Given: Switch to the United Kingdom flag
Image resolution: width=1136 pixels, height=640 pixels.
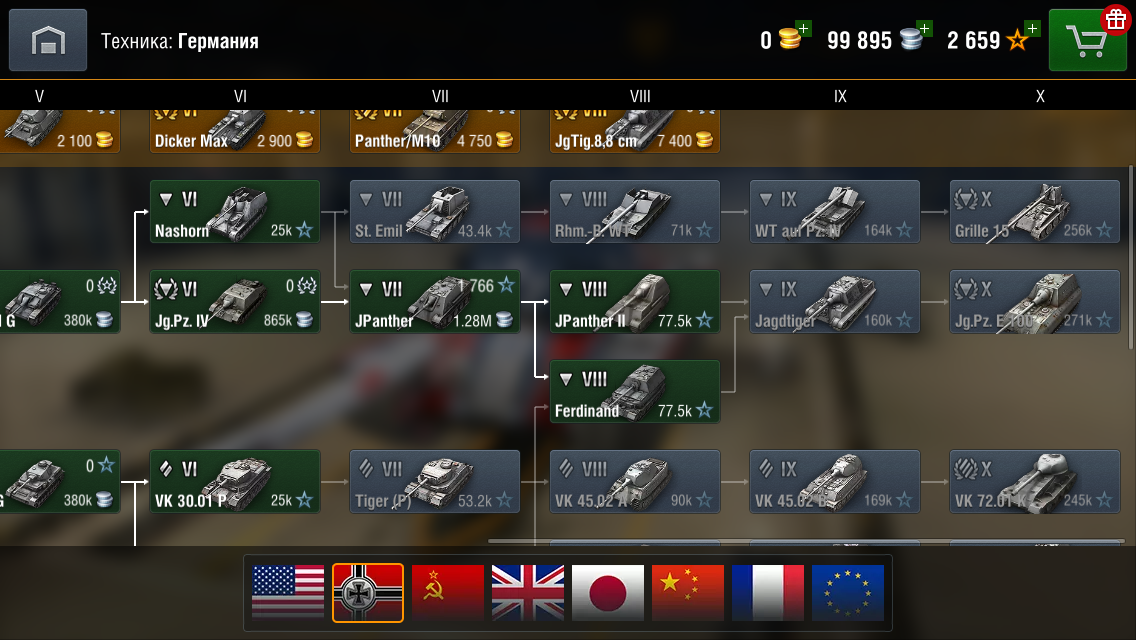Looking at the screenshot, I should pyautogui.click(x=527, y=592).
